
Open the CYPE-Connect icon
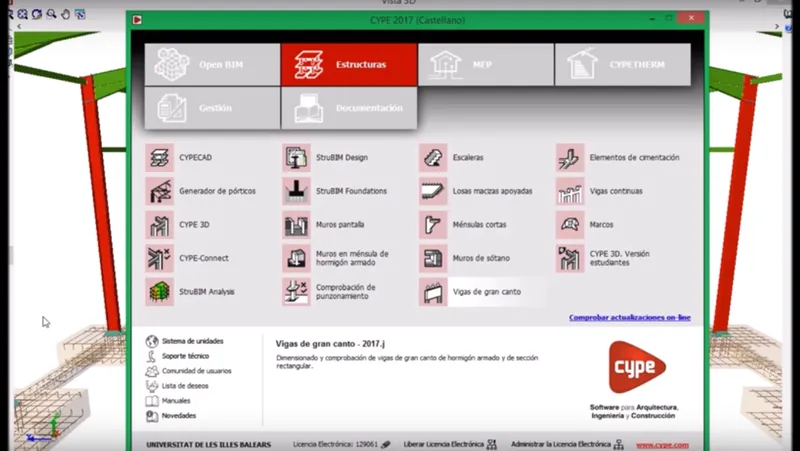pos(160,258)
